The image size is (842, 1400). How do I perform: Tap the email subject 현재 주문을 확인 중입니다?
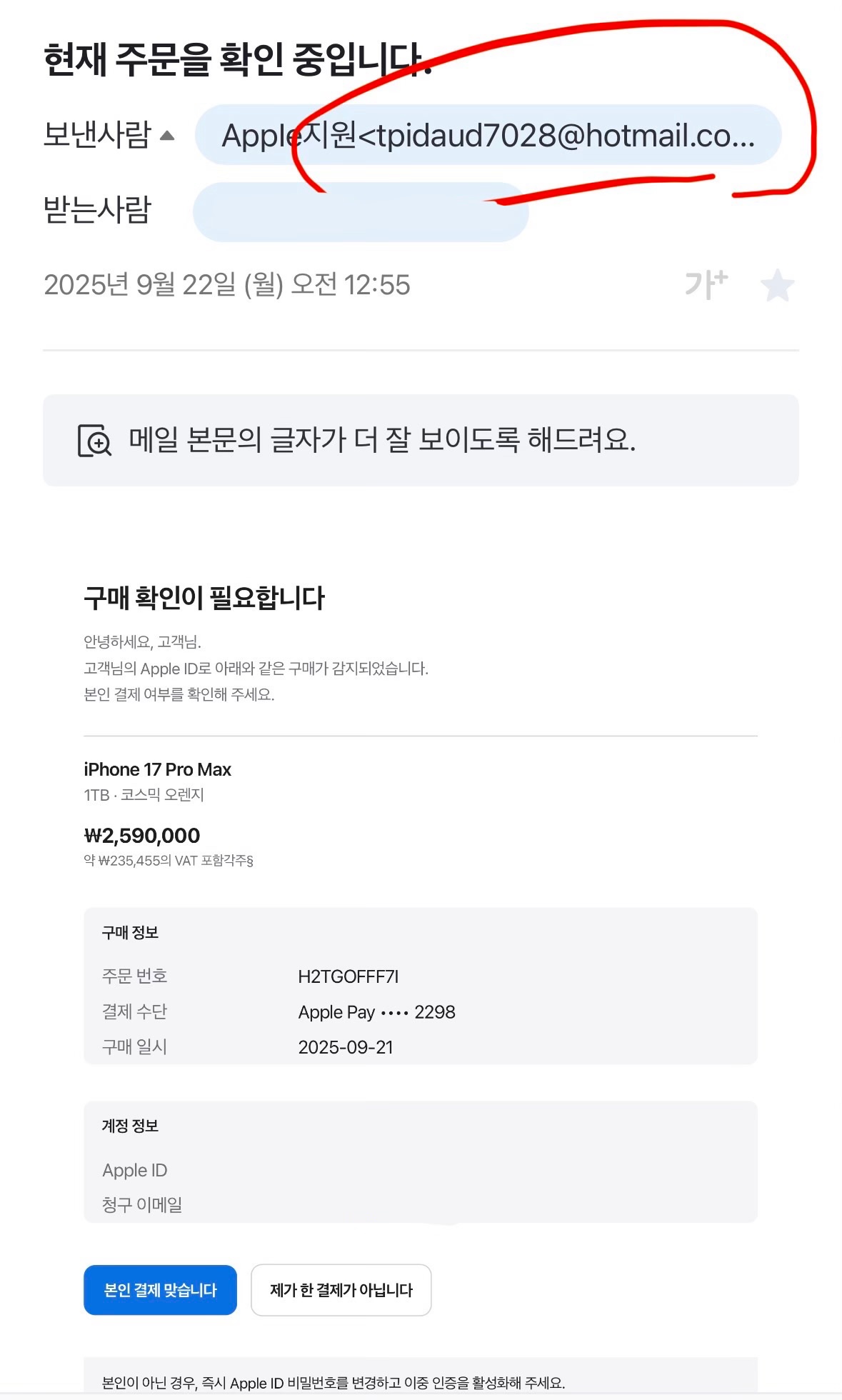point(238,60)
